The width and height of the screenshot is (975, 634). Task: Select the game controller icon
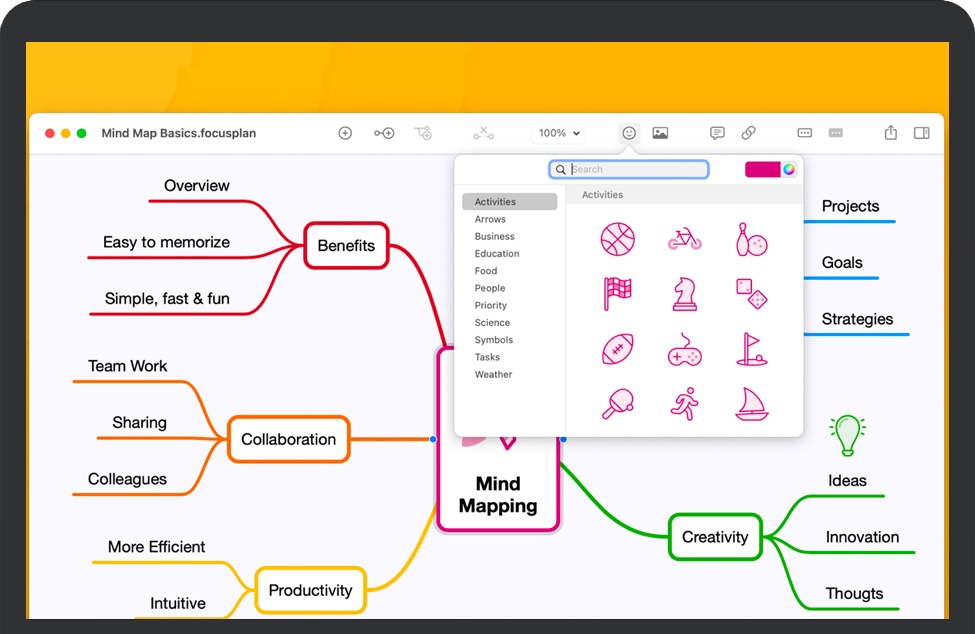click(685, 350)
